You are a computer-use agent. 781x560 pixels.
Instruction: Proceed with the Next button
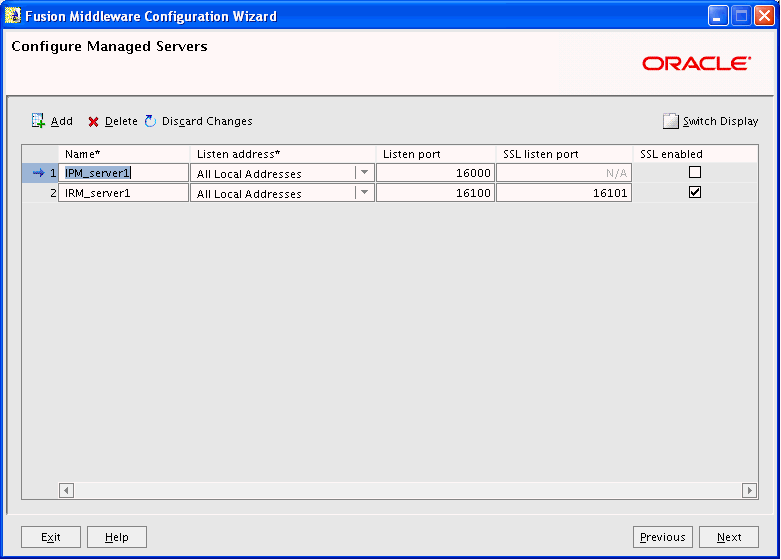[729, 537]
